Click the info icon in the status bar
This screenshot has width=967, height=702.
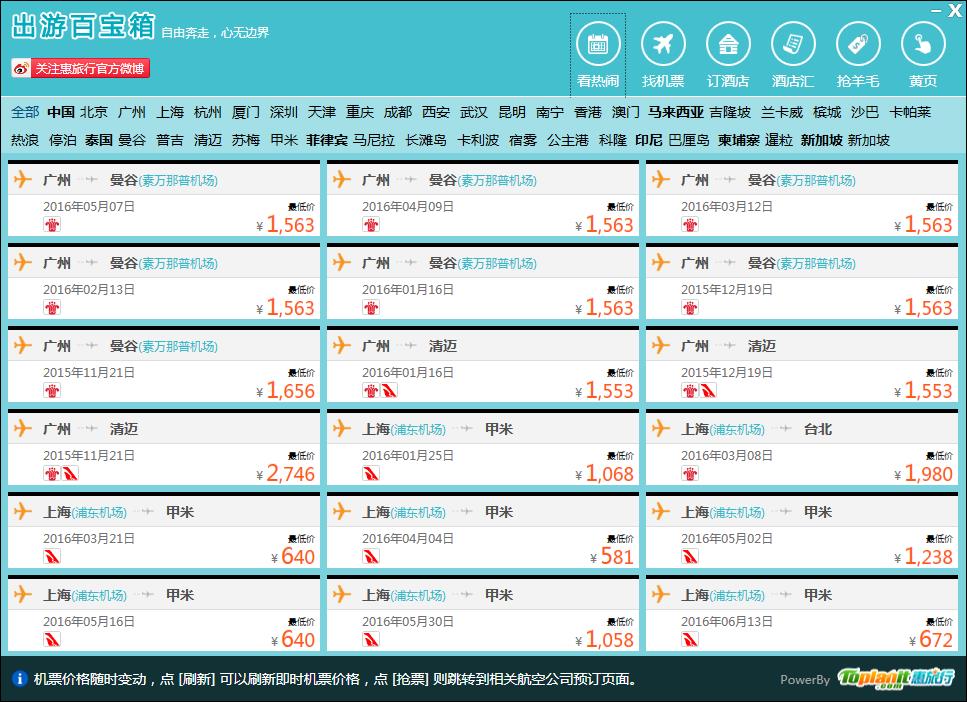[x=20, y=679]
